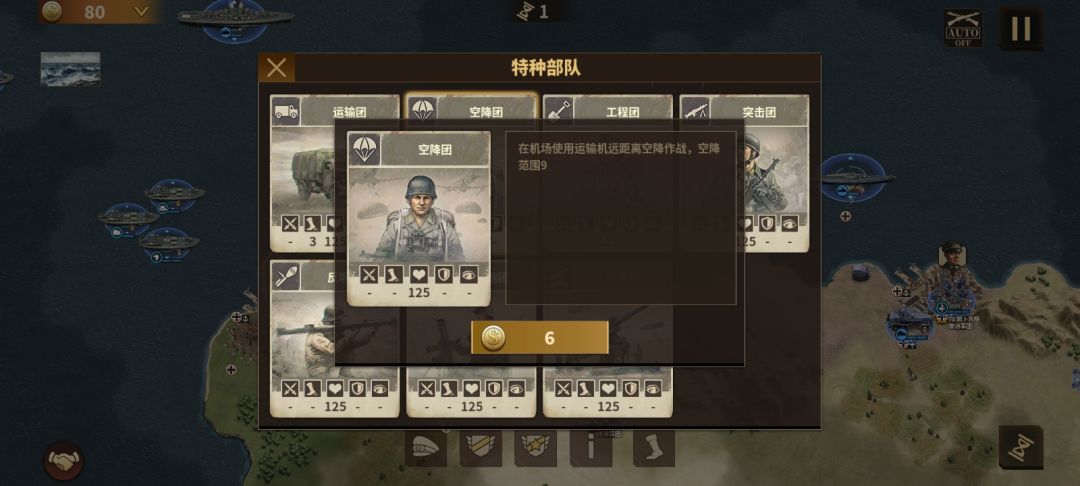The image size is (1080, 486).
Task: Select the star shield badge icon
Action: (535, 449)
